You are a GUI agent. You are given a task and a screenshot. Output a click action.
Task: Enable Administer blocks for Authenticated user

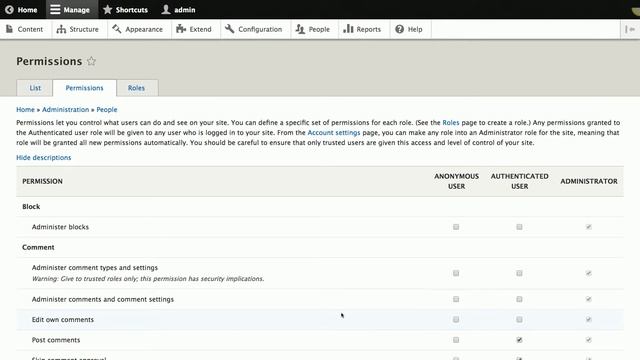pyautogui.click(x=519, y=227)
